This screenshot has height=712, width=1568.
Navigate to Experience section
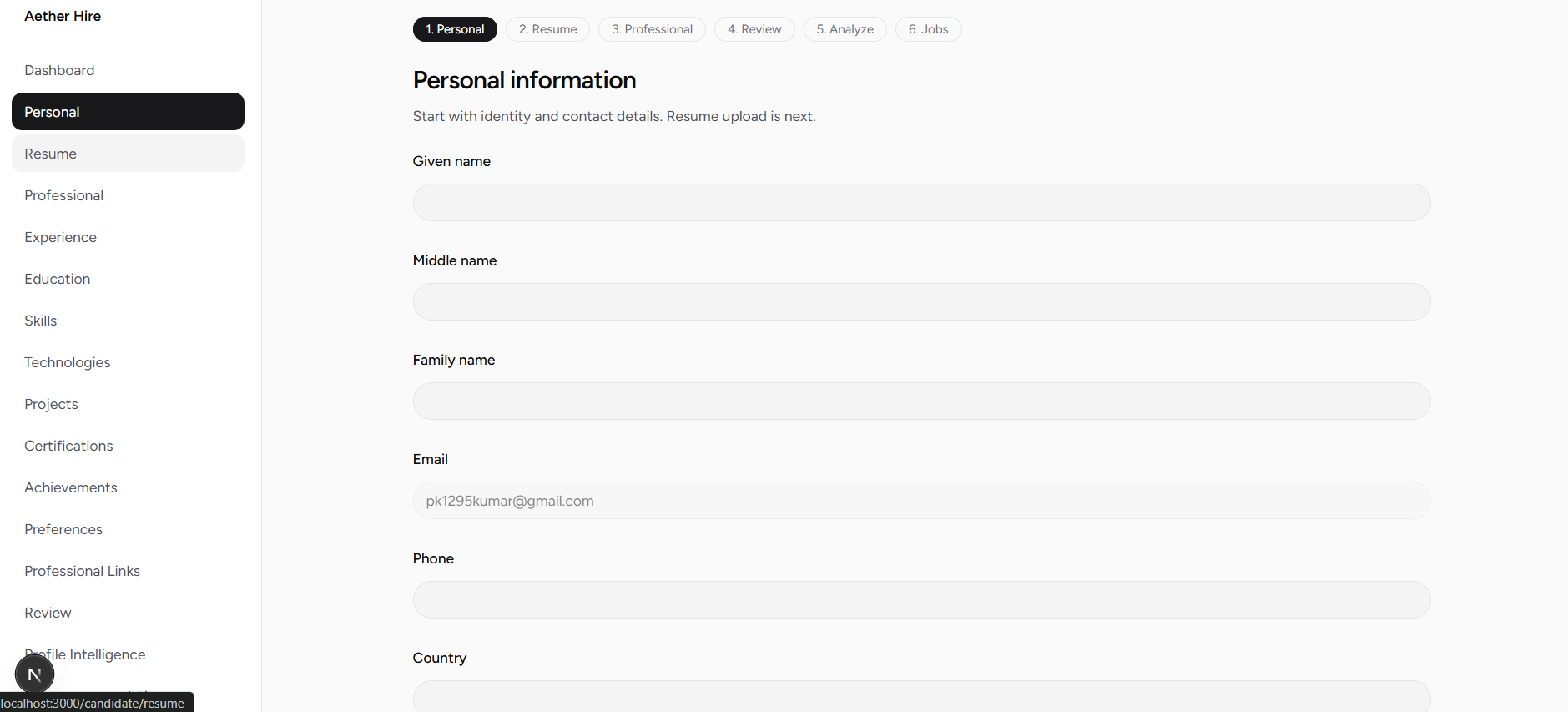click(x=128, y=237)
